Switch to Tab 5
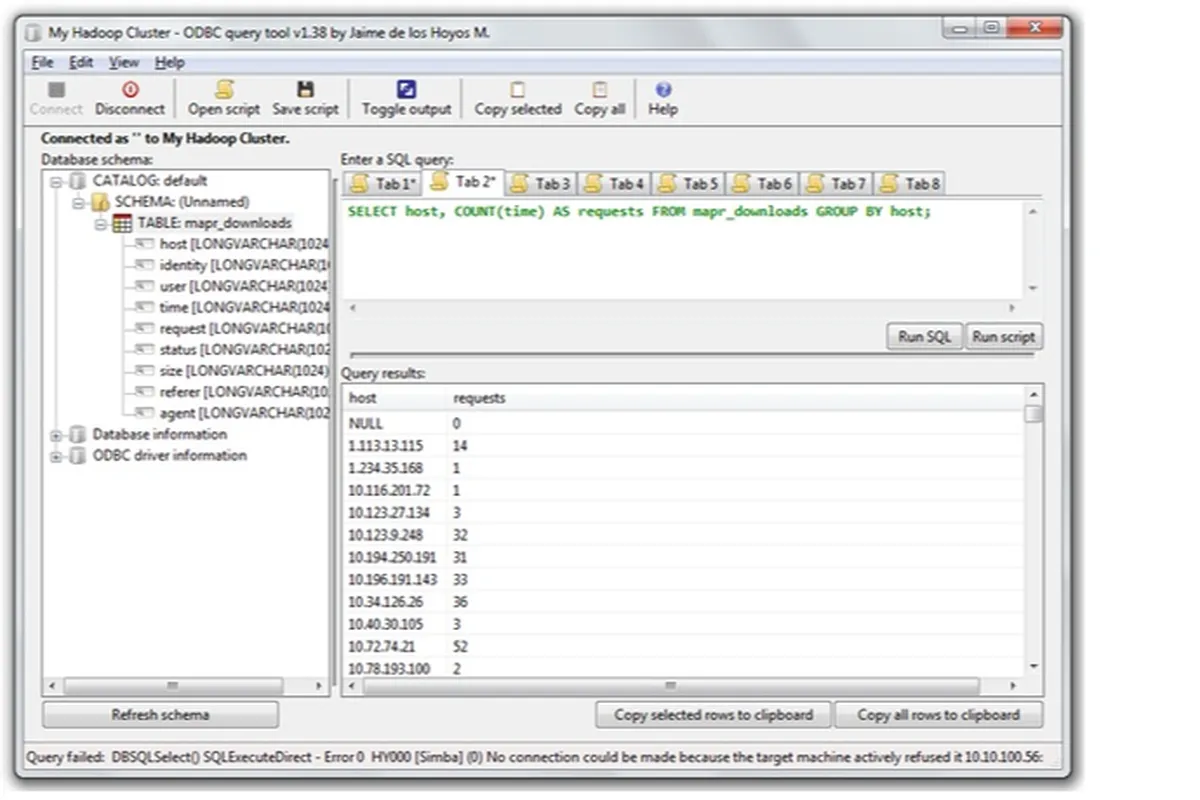Screen dimensions: 1200x800 688,184
